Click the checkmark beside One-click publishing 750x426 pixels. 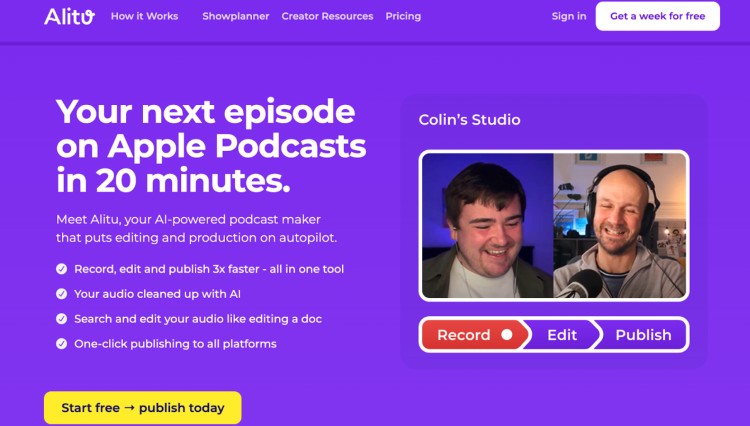[62, 344]
